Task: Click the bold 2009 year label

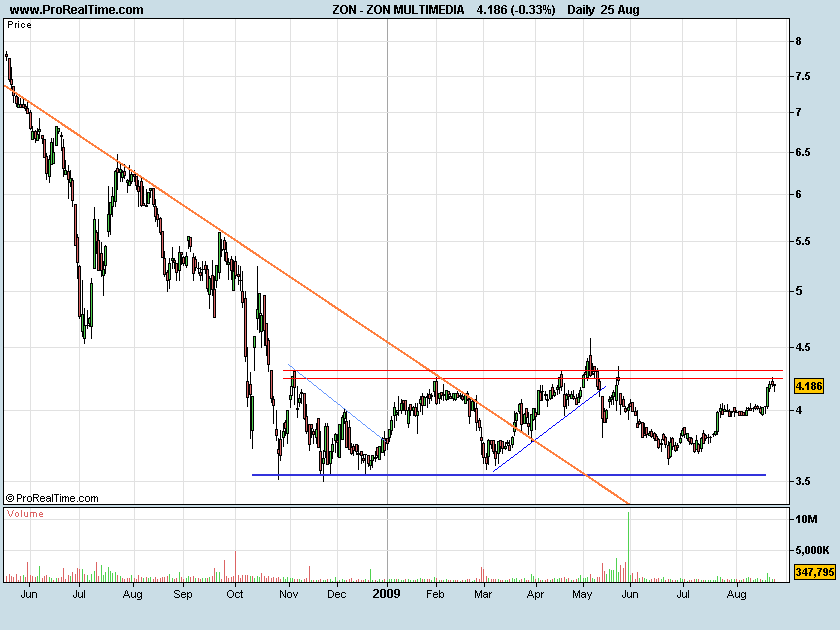Action: [386, 594]
